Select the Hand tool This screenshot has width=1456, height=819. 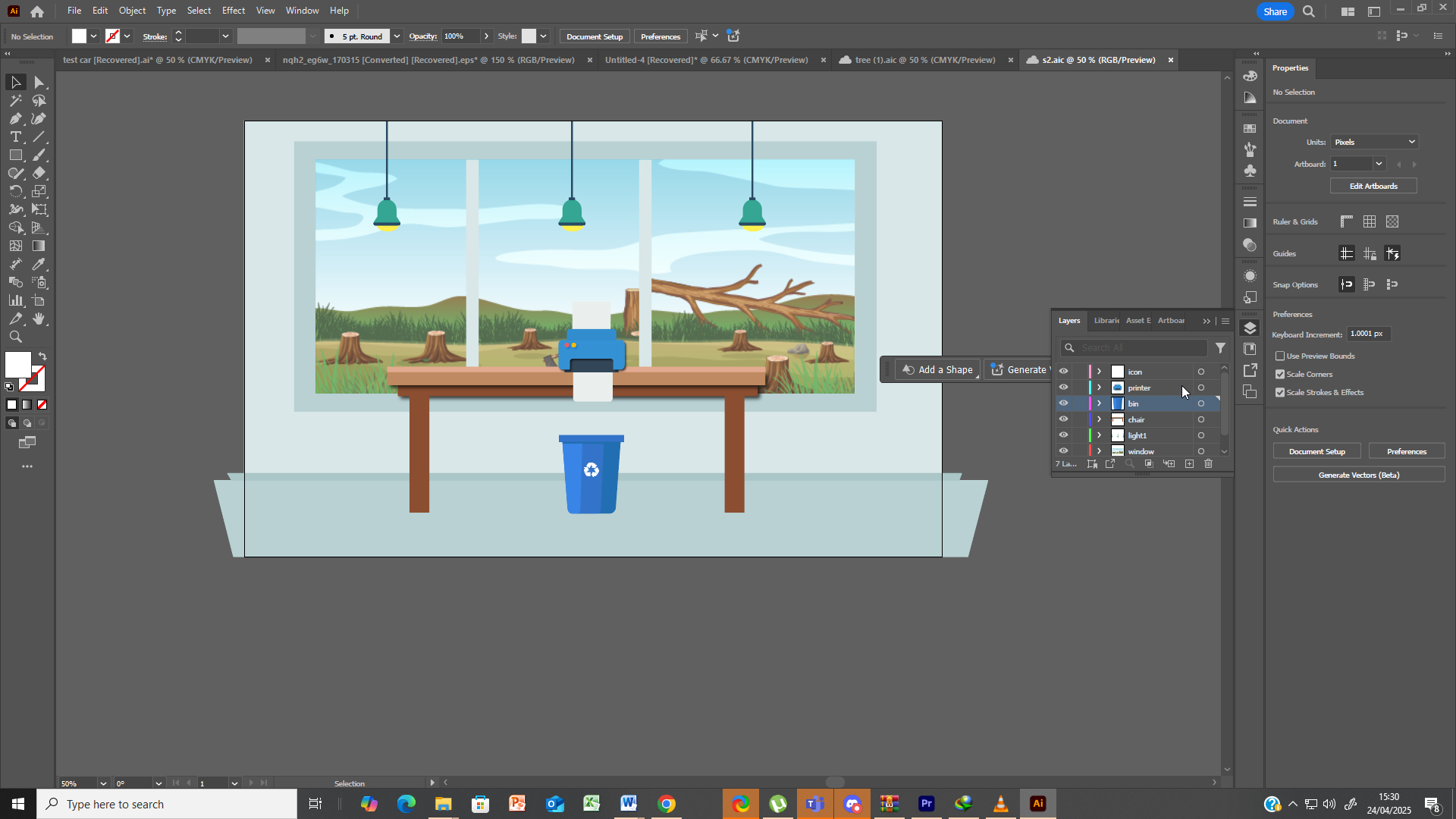coord(39,319)
